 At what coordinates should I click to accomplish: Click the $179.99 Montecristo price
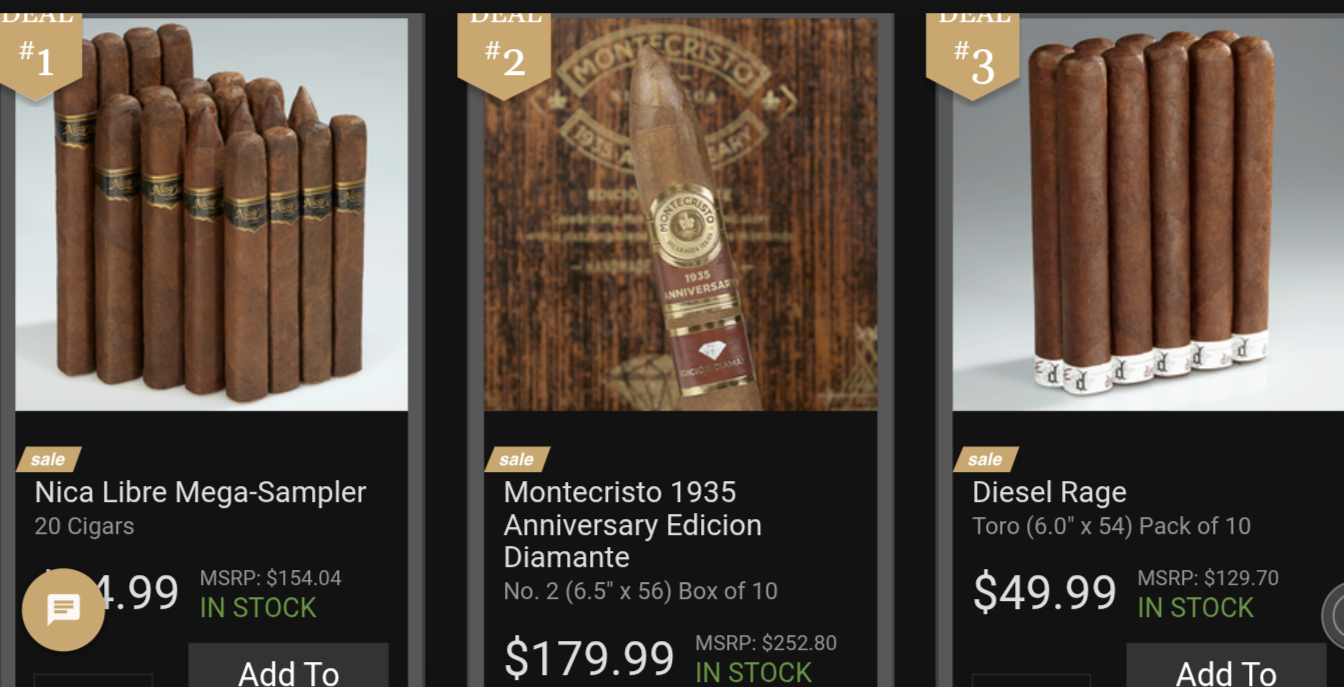click(589, 658)
